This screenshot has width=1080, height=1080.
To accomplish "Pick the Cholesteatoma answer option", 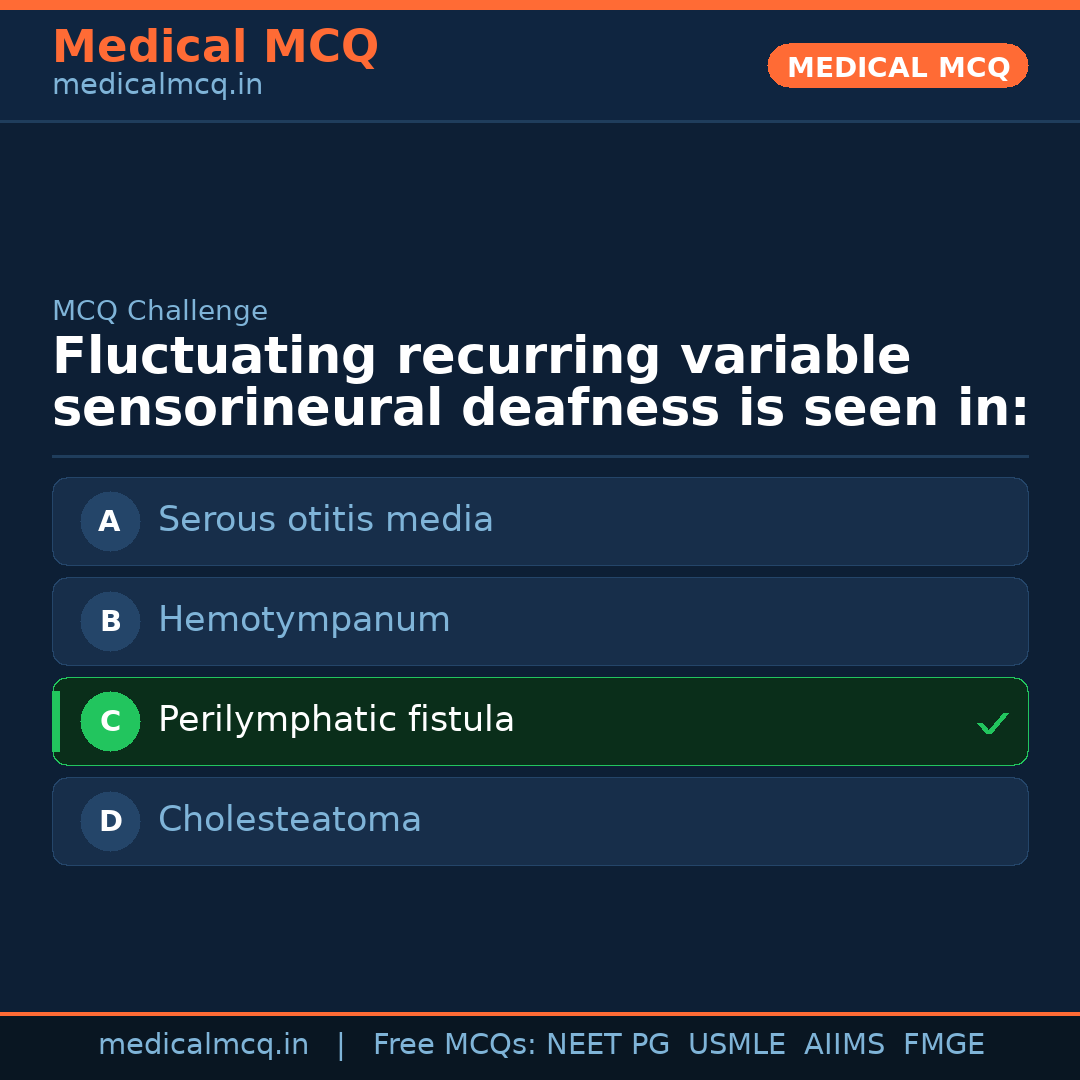I will pyautogui.click(x=289, y=820).
